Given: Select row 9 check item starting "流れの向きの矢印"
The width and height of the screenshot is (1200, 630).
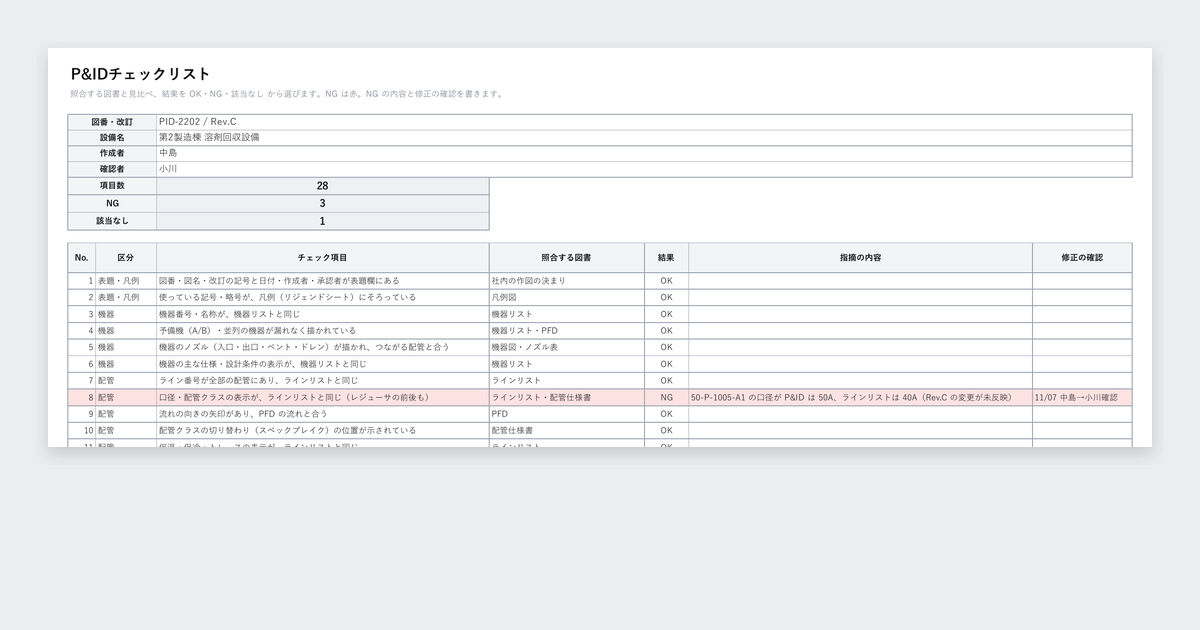Looking at the screenshot, I should coord(323,414).
